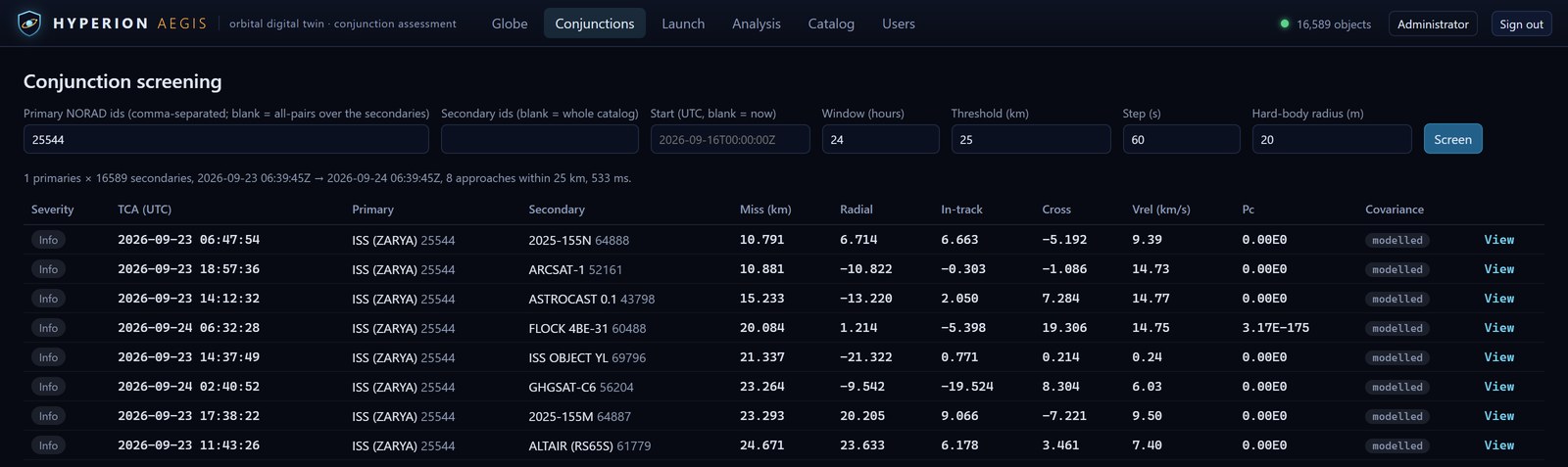Click the green objects status dot
This screenshot has height=467, width=1568.
[1284, 23]
